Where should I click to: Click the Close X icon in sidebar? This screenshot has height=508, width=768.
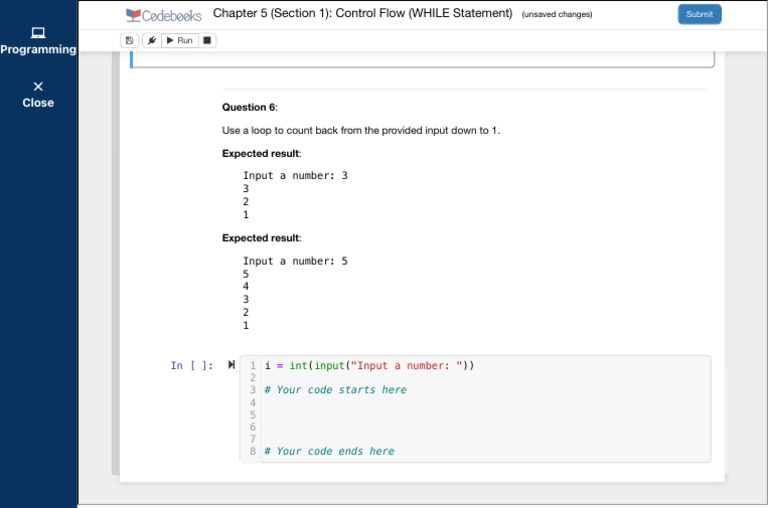click(38, 86)
